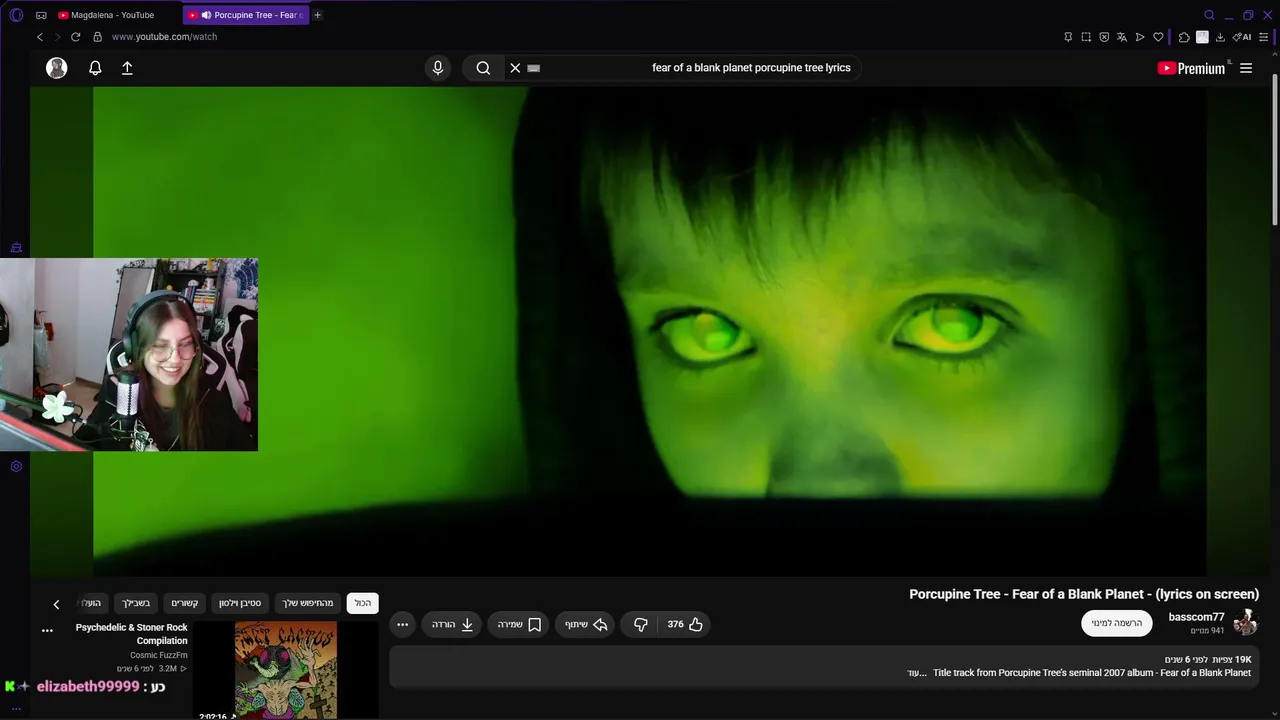Edit the search field text 'fear of a blank planet'
This screenshot has height=720, width=1280.
tap(751, 68)
